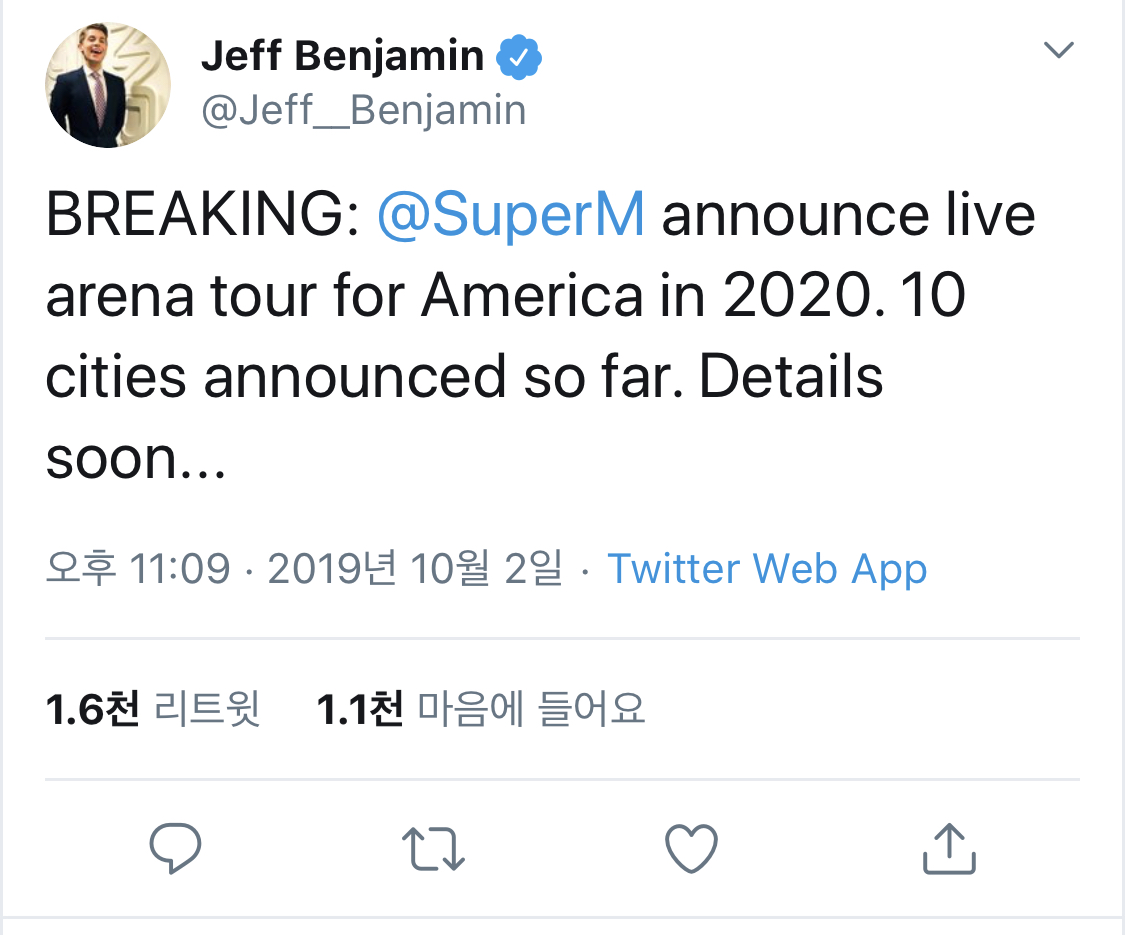The width and height of the screenshot is (1125, 935).
Task: Click the Twitter Web App source link
Action: tap(767, 569)
